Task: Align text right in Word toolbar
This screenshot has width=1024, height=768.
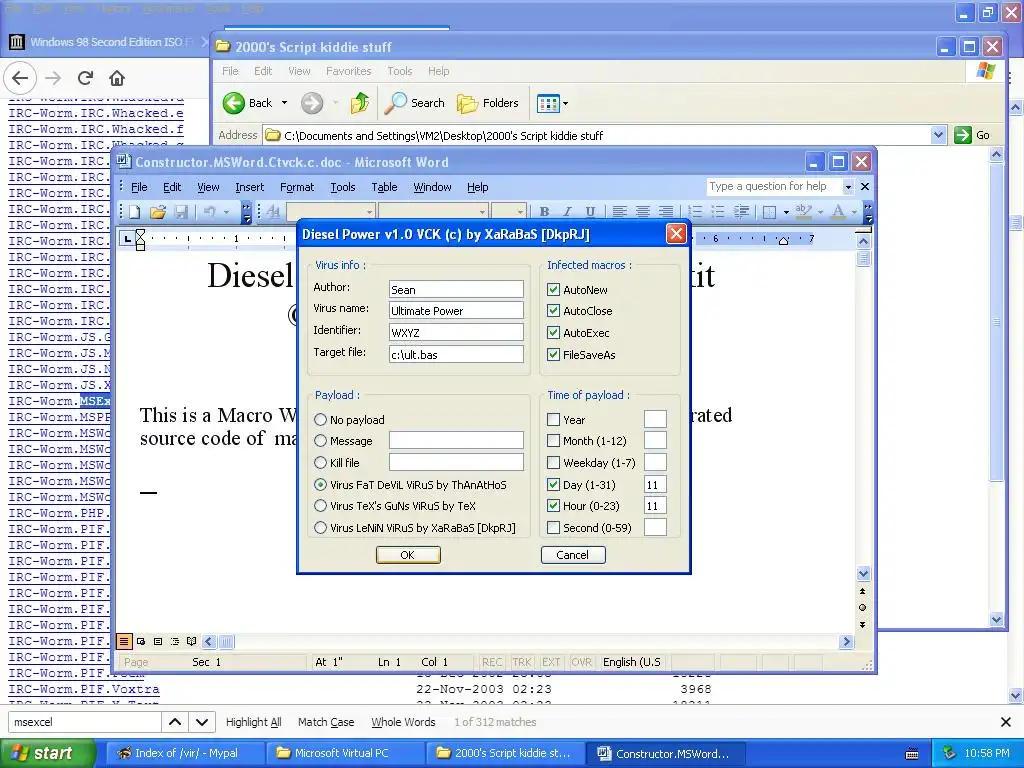Action: [x=665, y=212]
